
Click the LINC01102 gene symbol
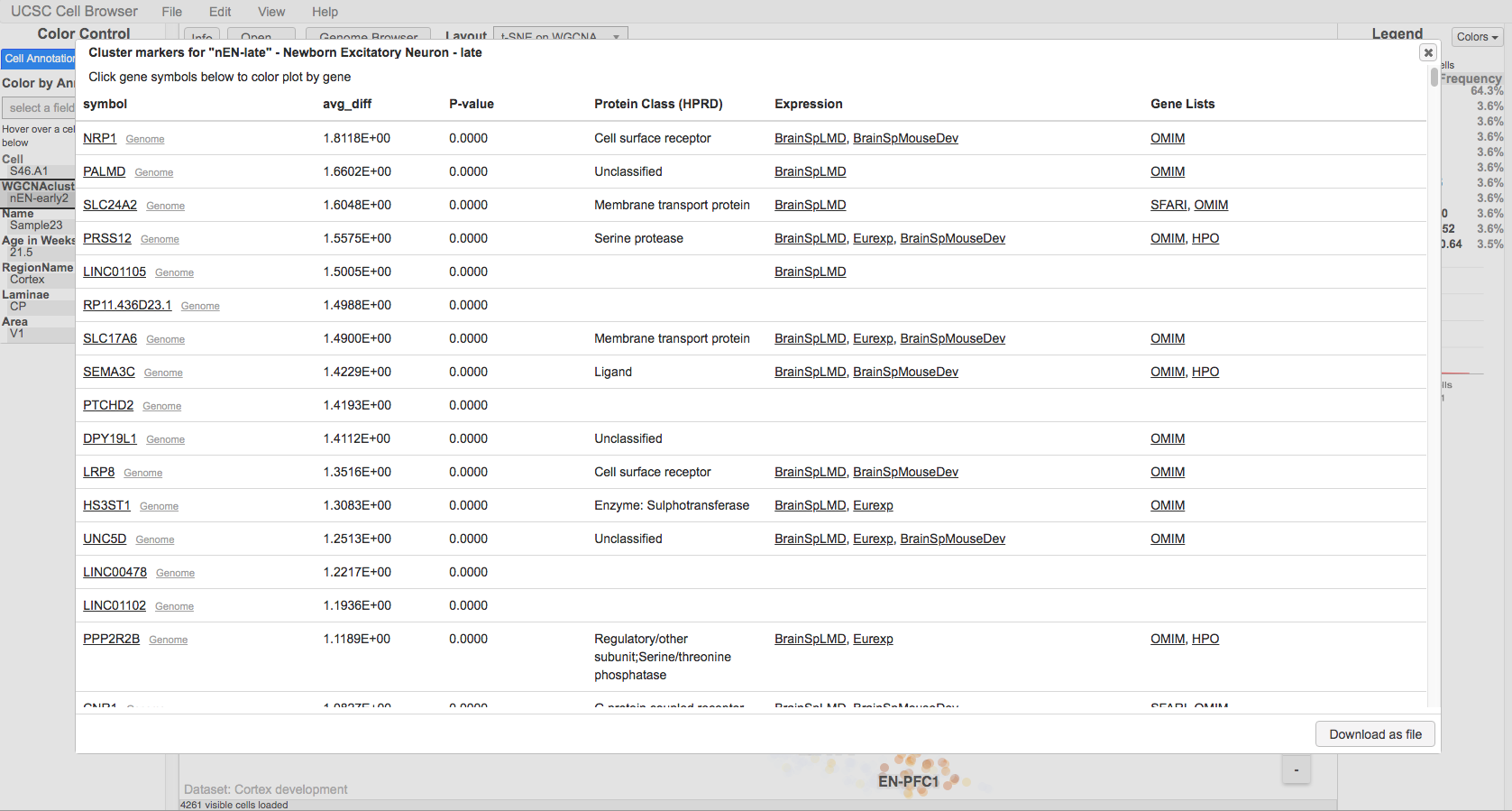(x=115, y=605)
